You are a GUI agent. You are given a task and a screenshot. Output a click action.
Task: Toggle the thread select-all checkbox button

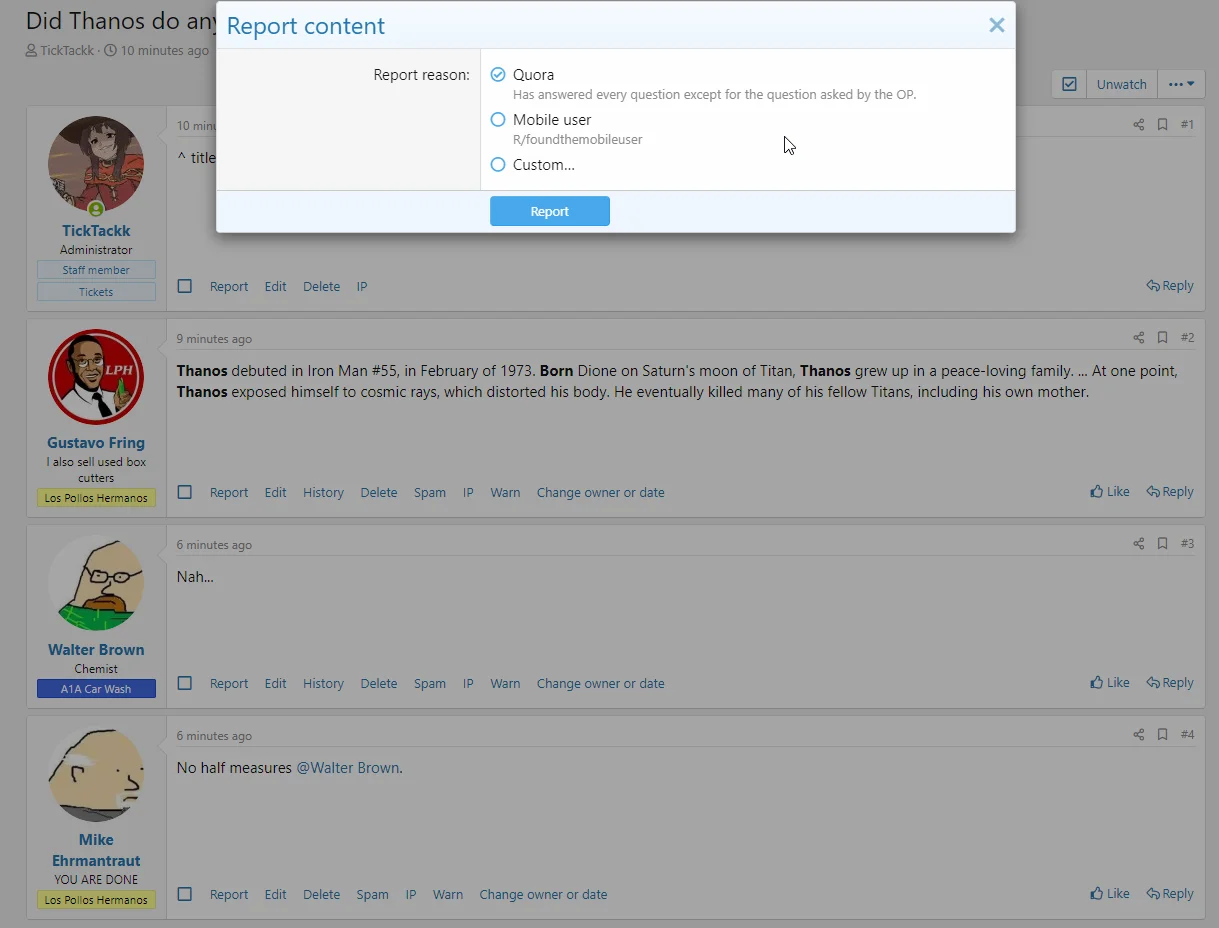coord(1069,84)
